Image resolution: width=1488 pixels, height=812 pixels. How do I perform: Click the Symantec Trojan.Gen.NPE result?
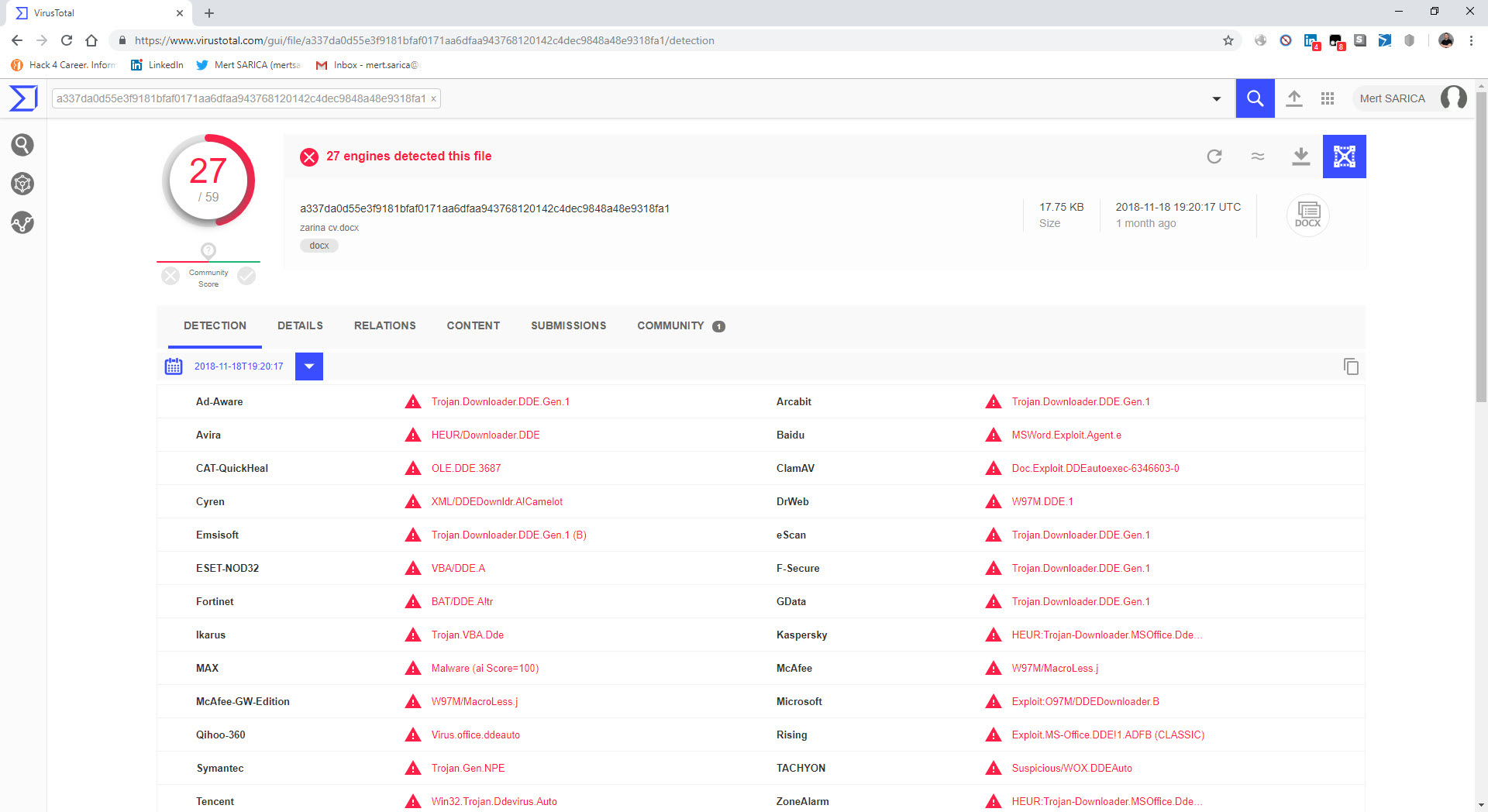(468, 768)
